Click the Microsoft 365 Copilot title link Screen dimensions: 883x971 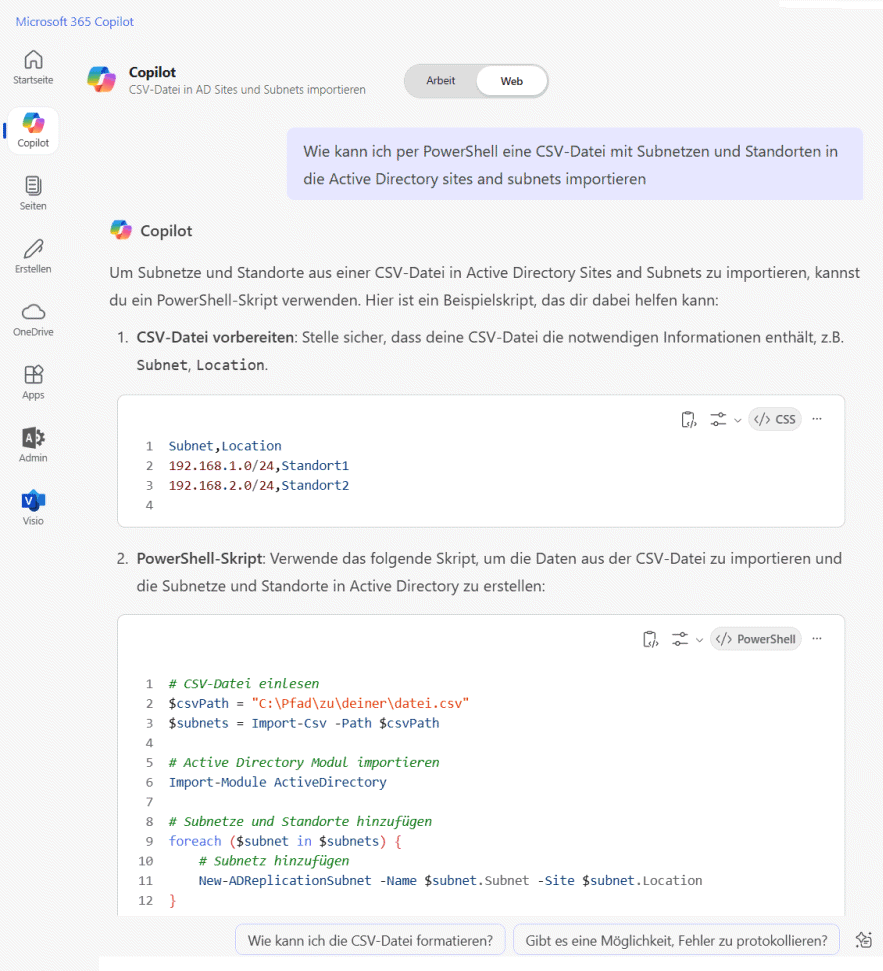(x=74, y=22)
